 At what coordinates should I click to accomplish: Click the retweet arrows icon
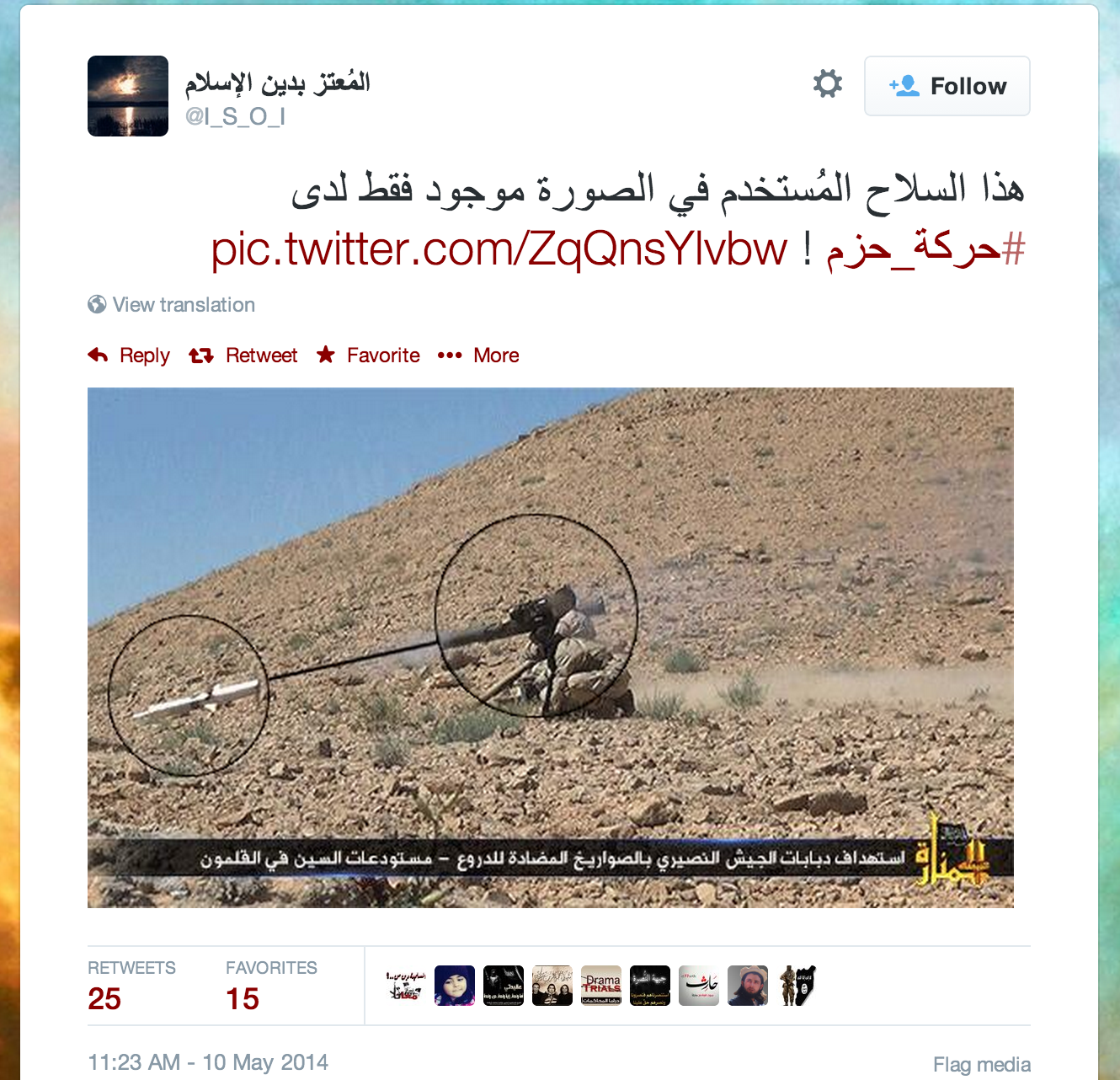tap(201, 356)
